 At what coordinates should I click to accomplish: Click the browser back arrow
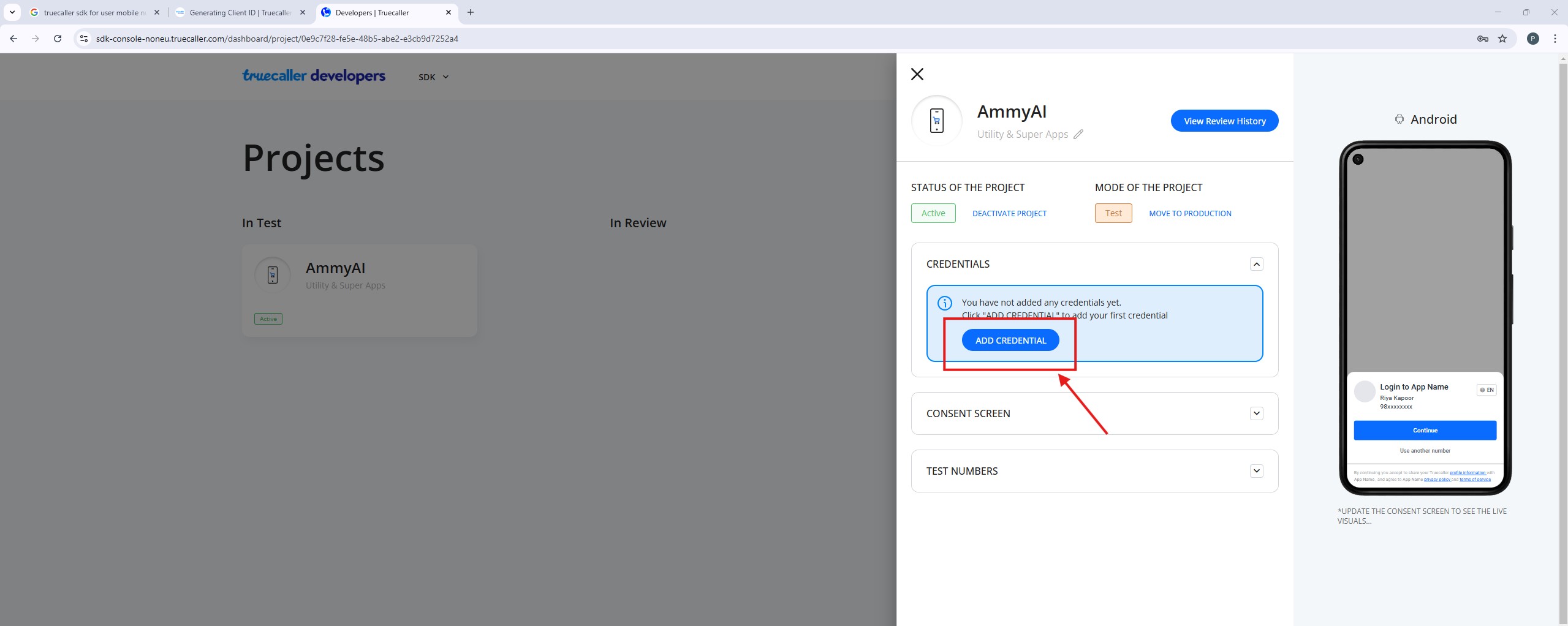[13, 39]
